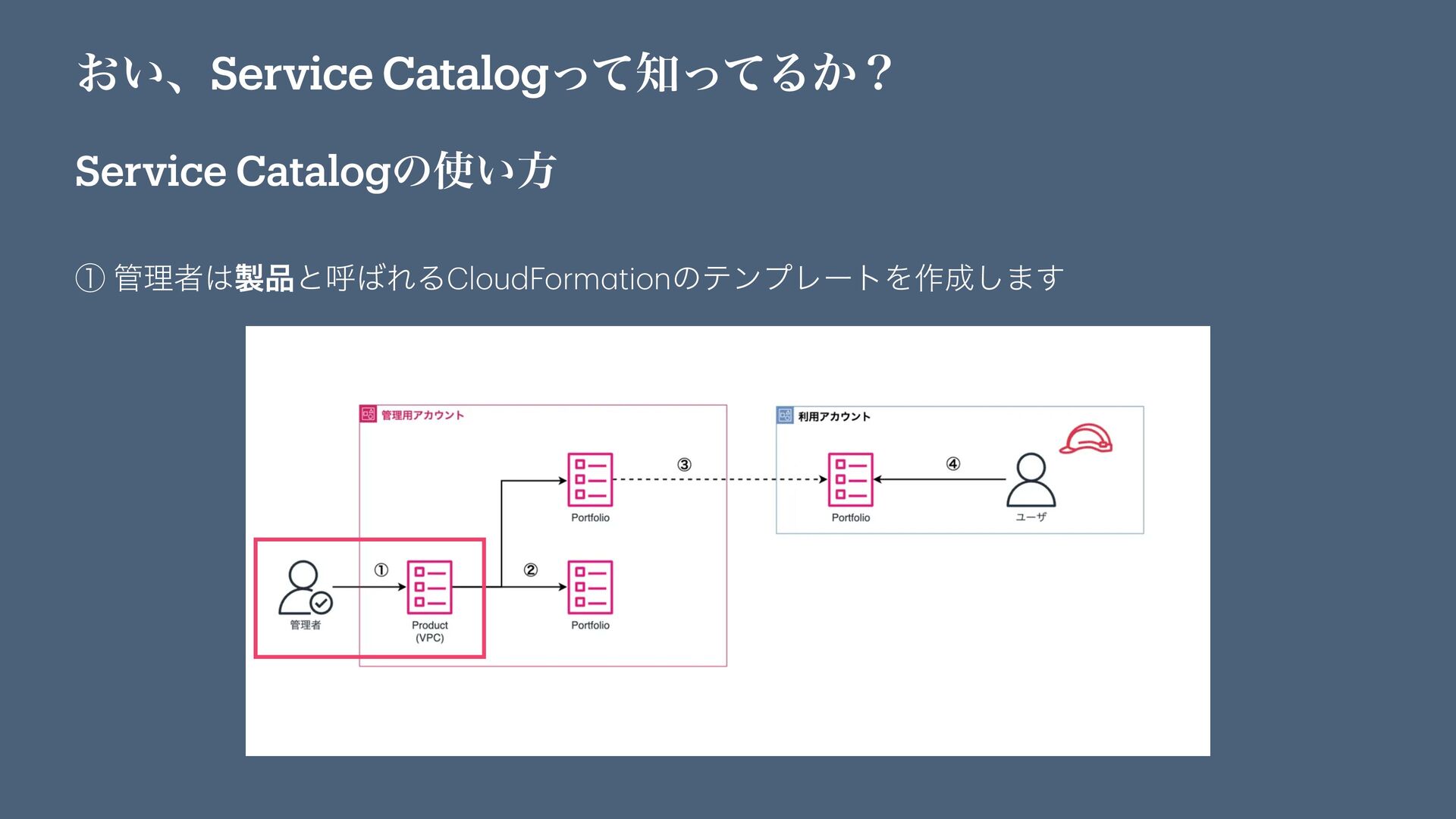Click the 管理用アカウント label text

422,415
